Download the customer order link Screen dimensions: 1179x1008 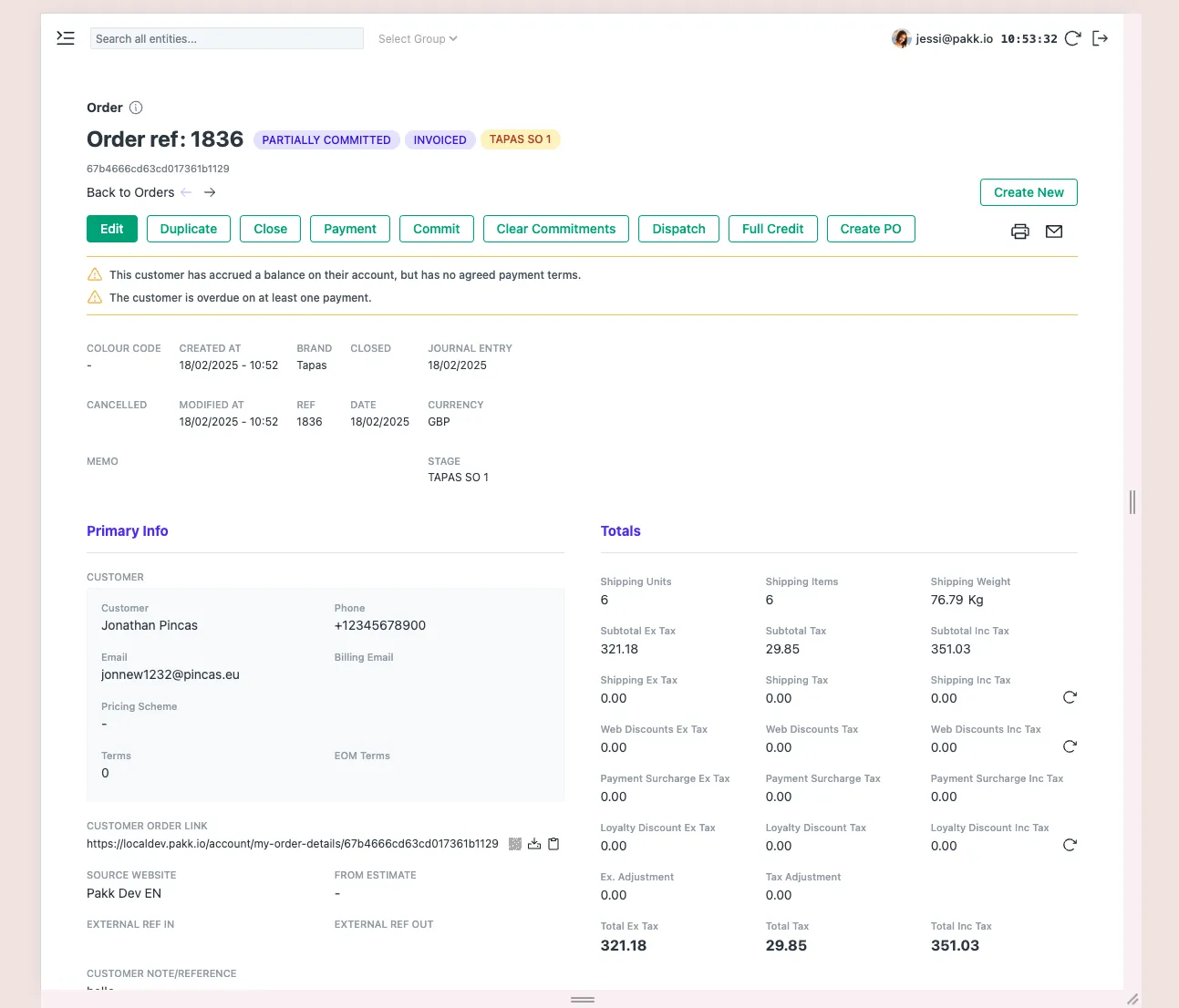tap(534, 844)
